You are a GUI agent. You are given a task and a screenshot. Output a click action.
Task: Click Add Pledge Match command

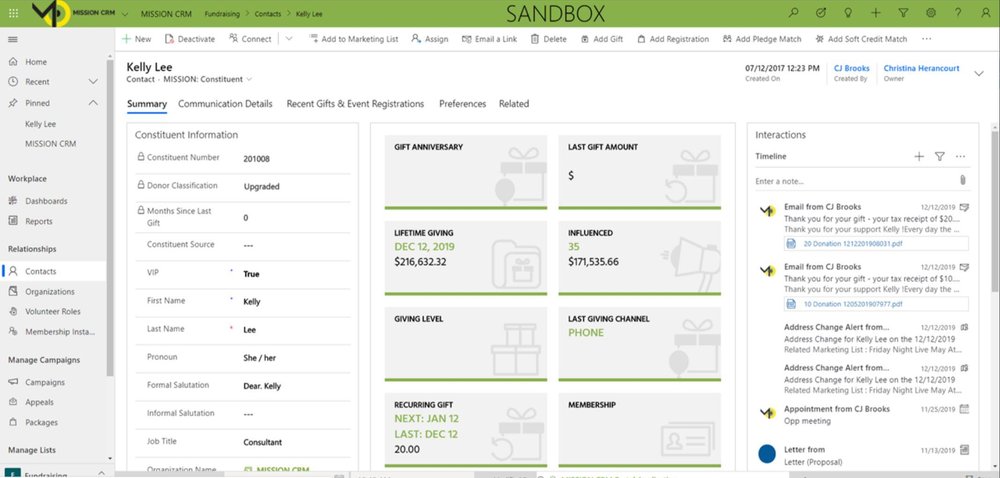(x=762, y=39)
